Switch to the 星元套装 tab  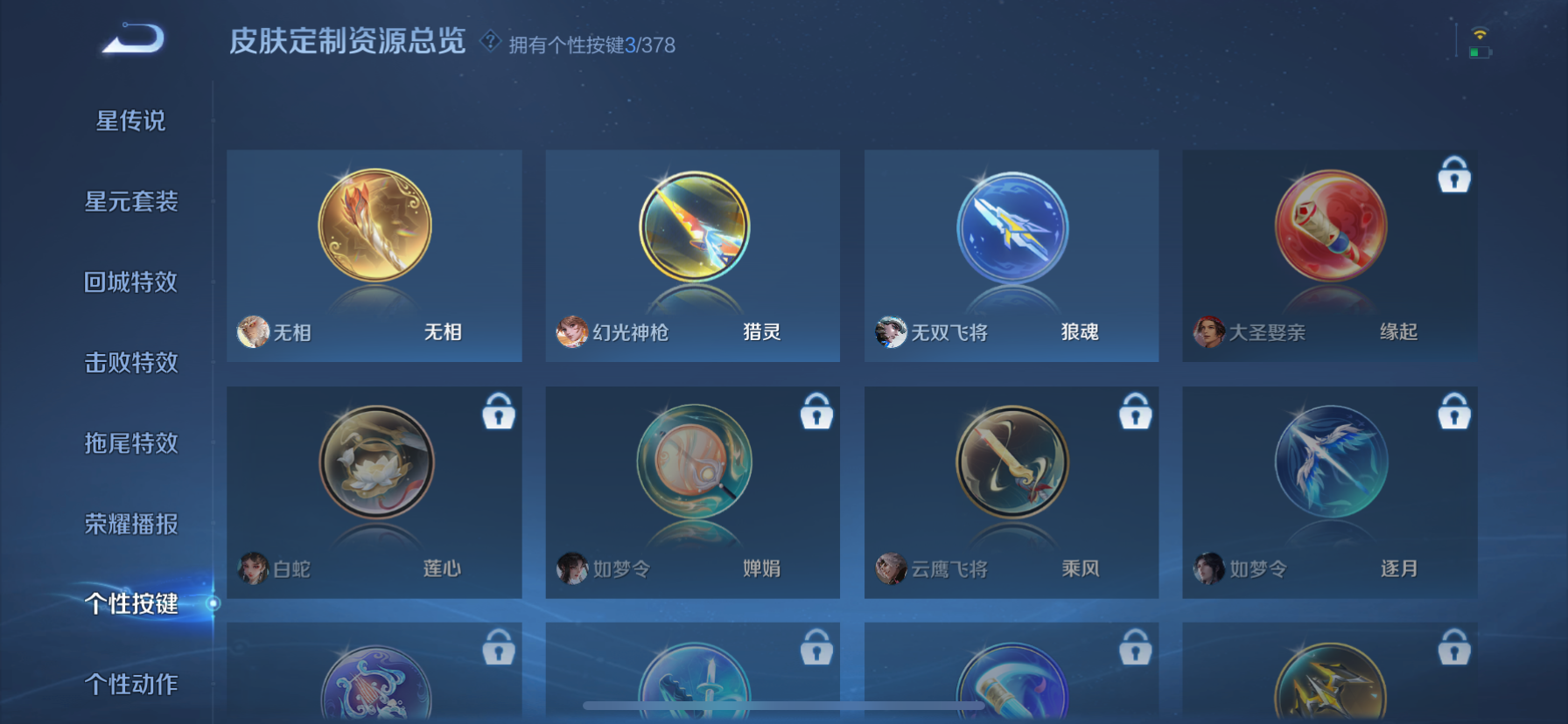coord(130,201)
